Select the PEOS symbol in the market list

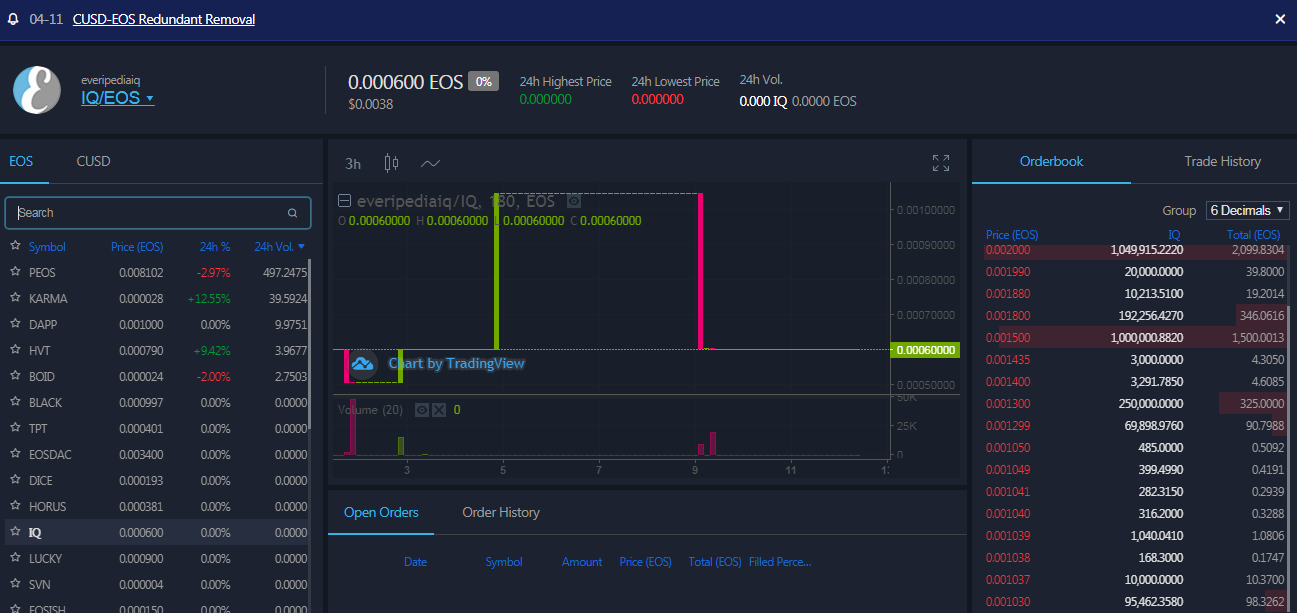(x=42, y=273)
